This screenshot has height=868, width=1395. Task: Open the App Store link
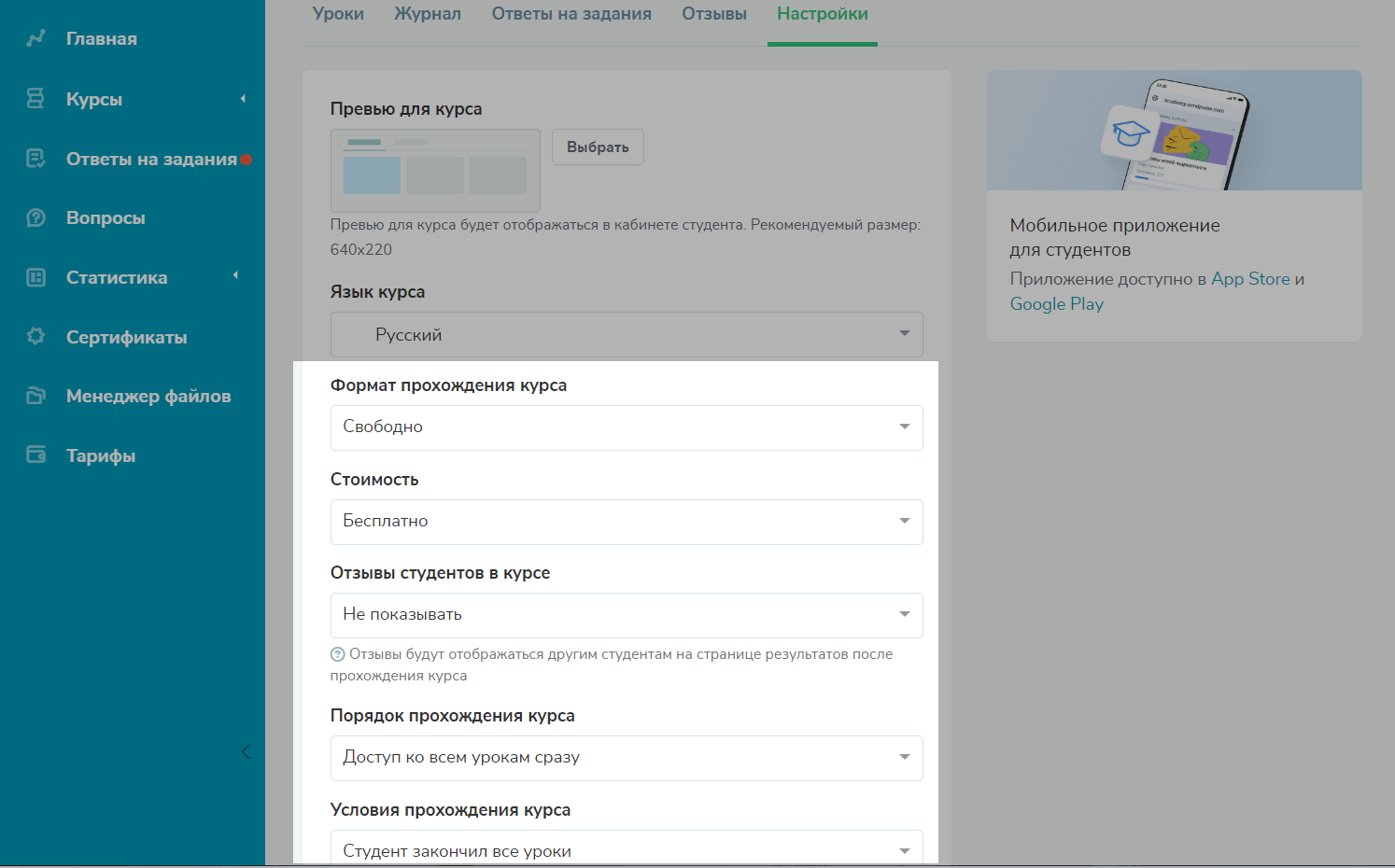point(1250,279)
